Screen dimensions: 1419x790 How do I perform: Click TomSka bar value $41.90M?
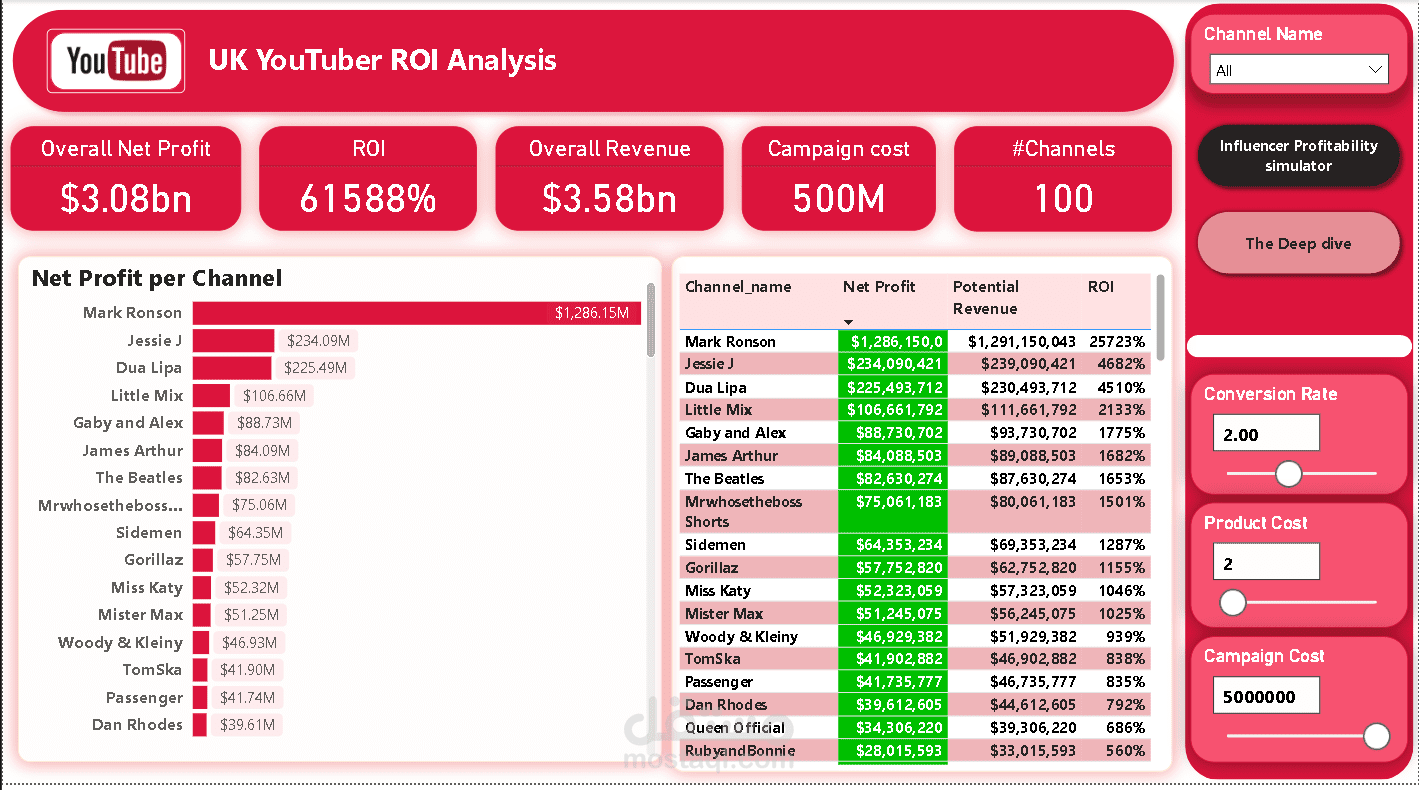(247, 670)
